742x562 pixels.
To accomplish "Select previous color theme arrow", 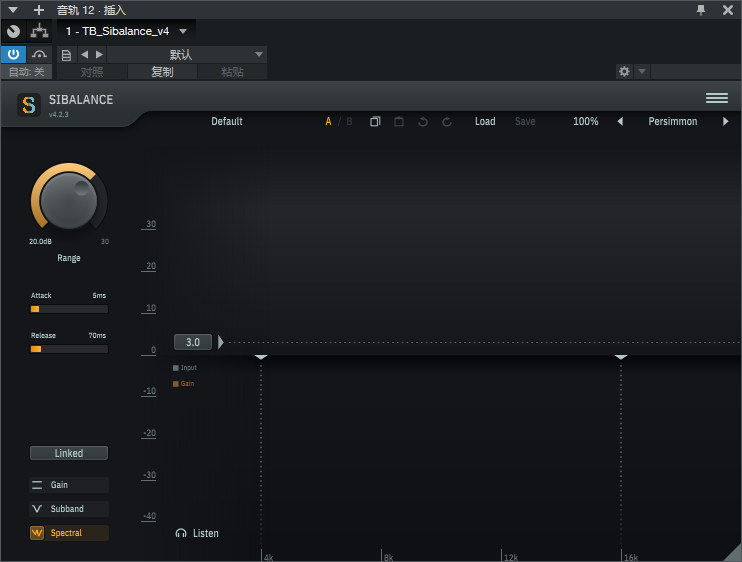I will (620, 122).
